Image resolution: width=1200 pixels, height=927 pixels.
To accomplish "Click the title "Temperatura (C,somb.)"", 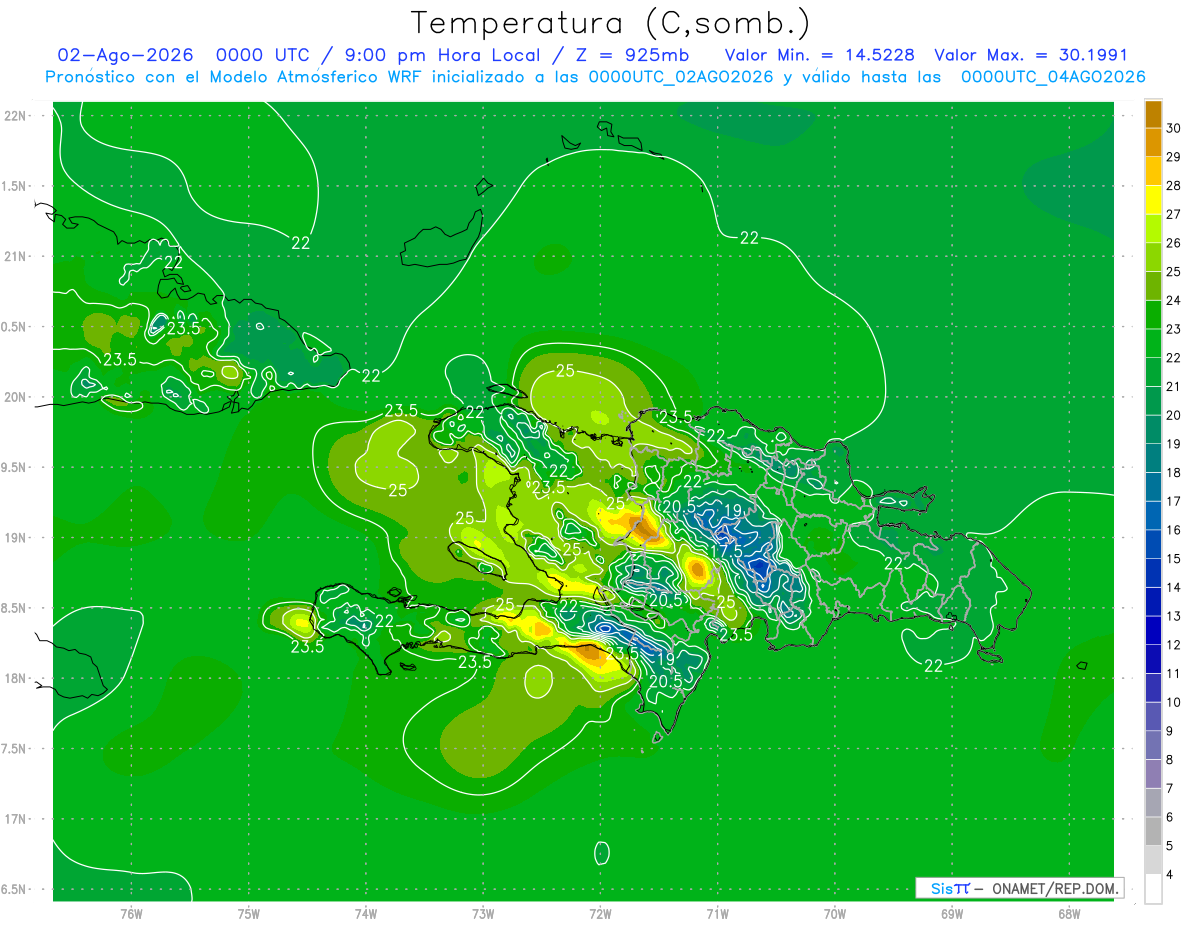I will pyautogui.click(x=611, y=23).
